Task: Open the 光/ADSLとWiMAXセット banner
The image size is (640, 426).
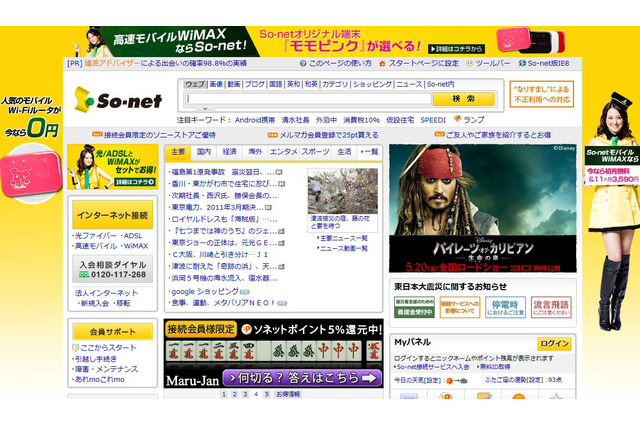Action: click(113, 166)
